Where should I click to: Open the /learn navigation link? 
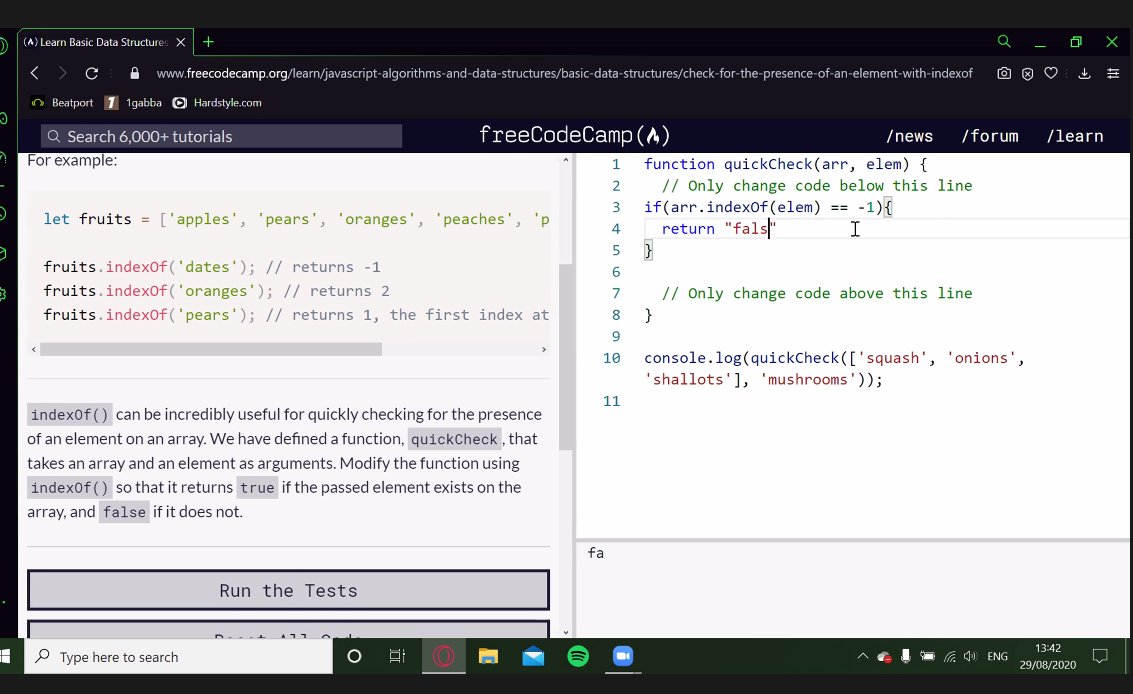pos(1074,136)
